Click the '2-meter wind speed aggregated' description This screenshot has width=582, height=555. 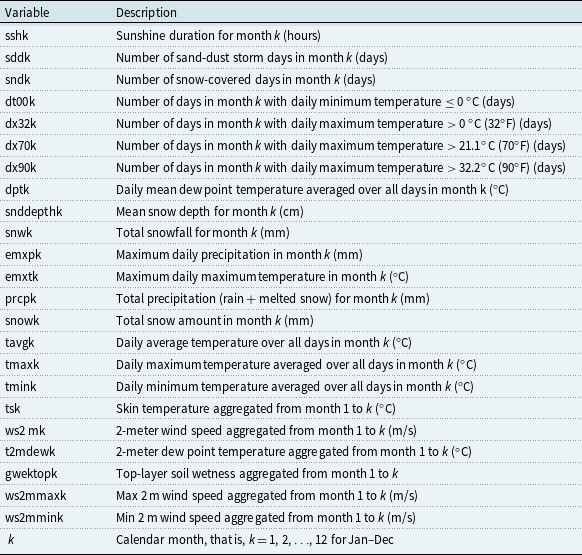click(x=266, y=431)
